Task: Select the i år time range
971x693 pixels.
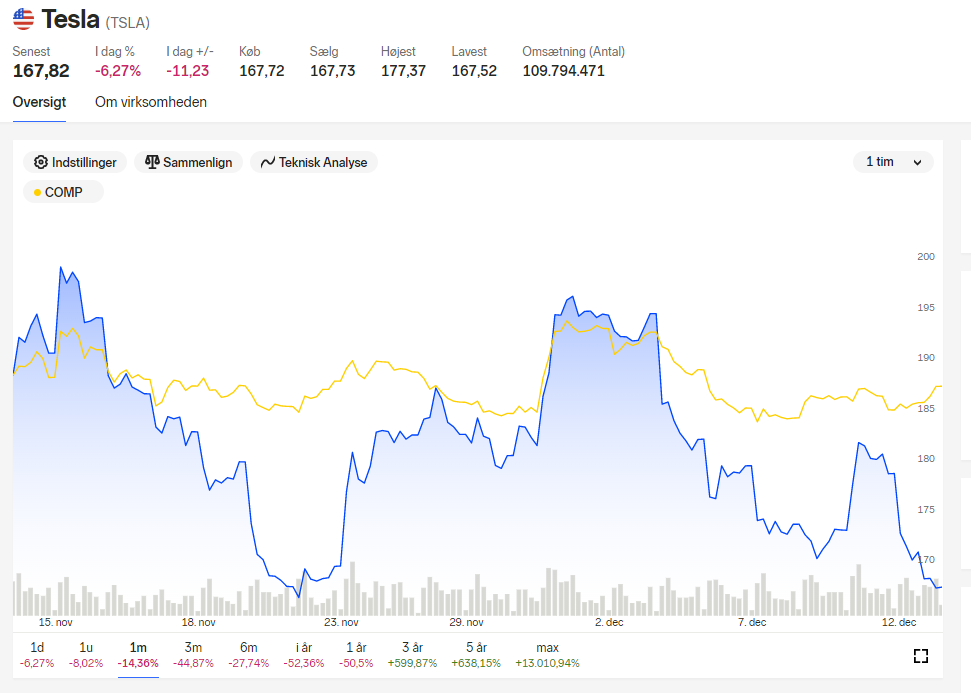Action: (304, 655)
